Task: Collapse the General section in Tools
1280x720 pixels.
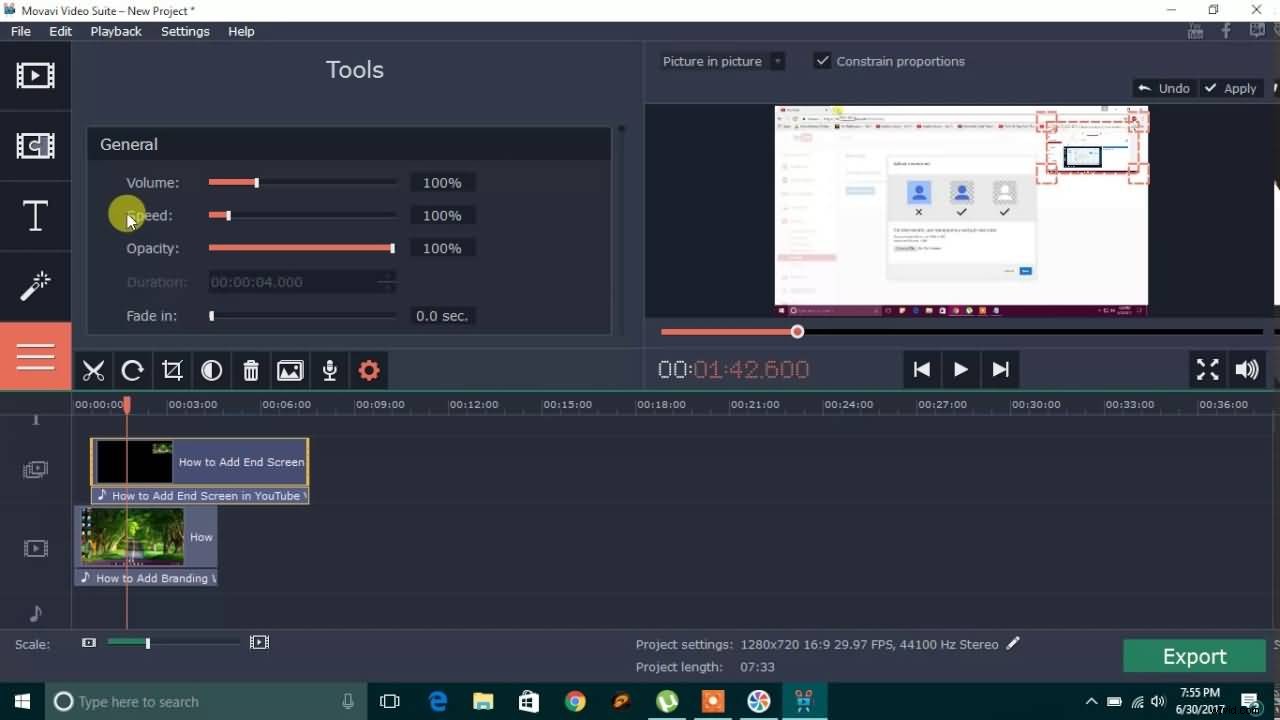Action: [x=128, y=144]
